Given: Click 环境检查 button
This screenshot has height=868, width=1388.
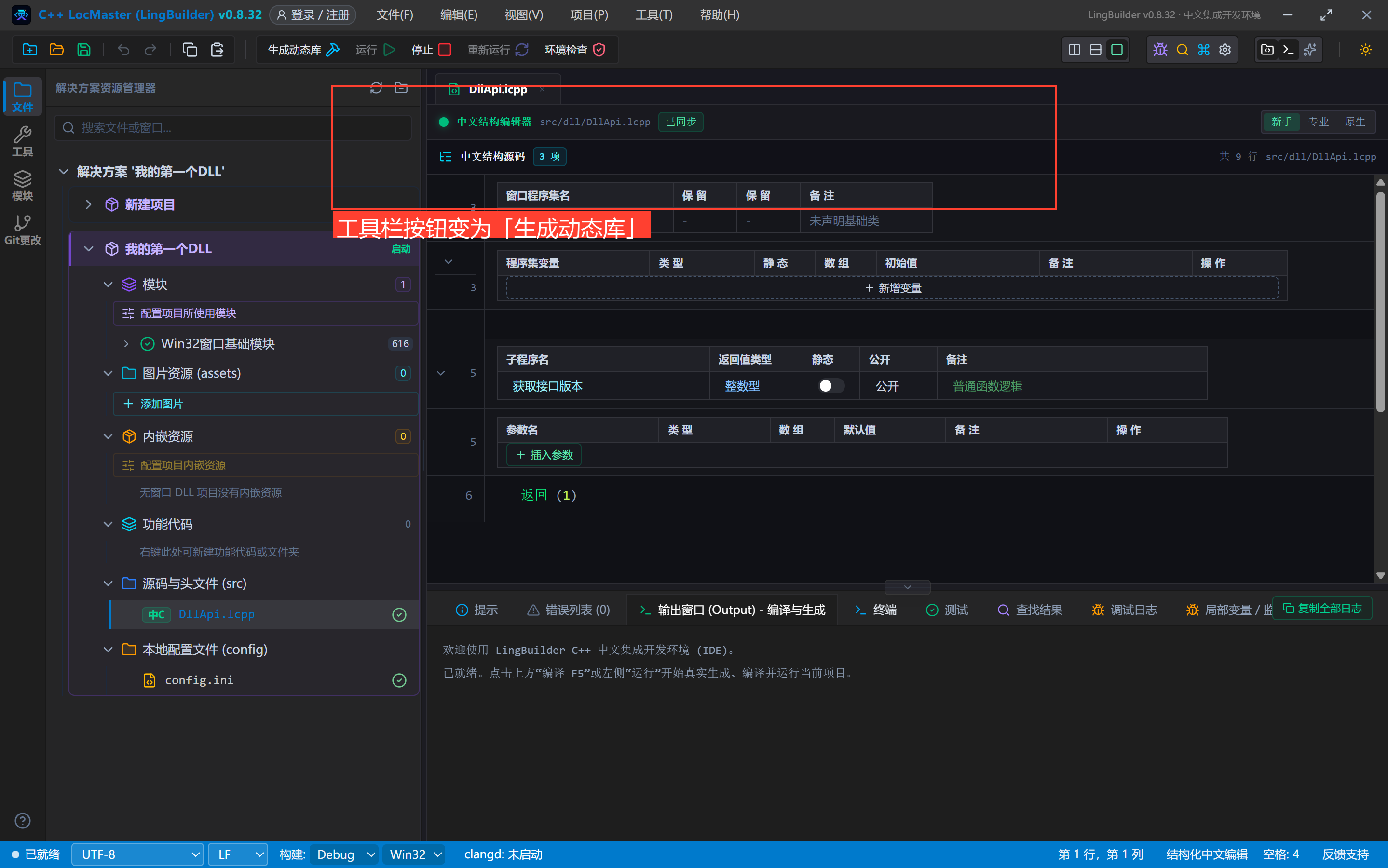Looking at the screenshot, I should click(574, 50).
